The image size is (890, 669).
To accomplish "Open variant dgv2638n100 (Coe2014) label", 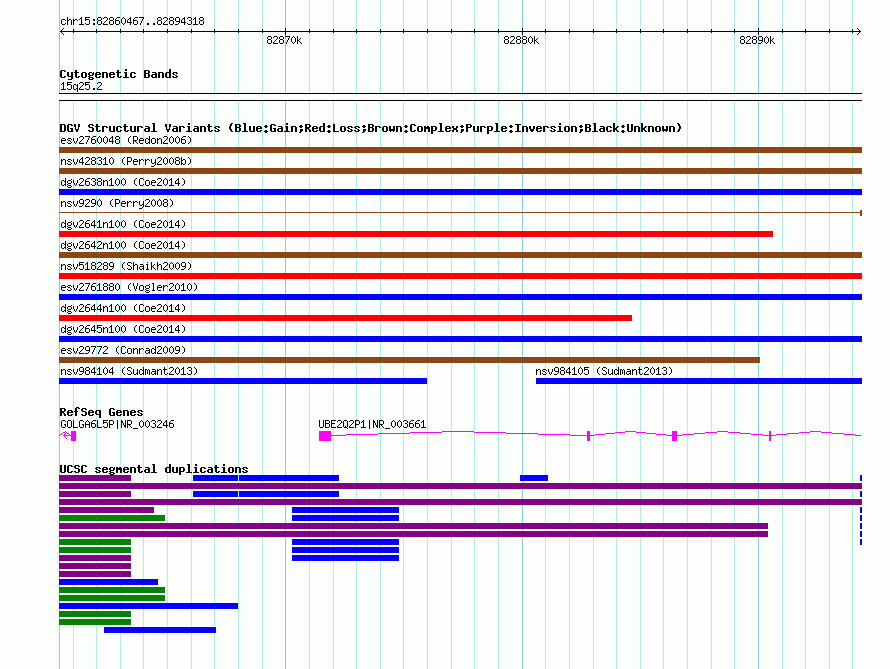I will coord(123,182).
